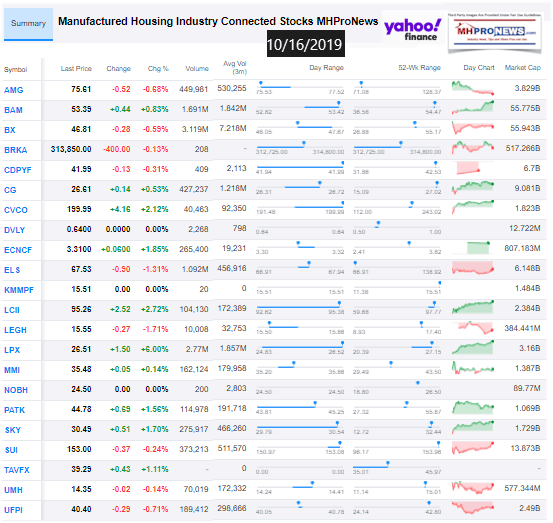Image resolution: width=553 pixels, height=523 pixels.
Task: Sort by the Avg Vol (3m) header
Action: tap(235, 67)
